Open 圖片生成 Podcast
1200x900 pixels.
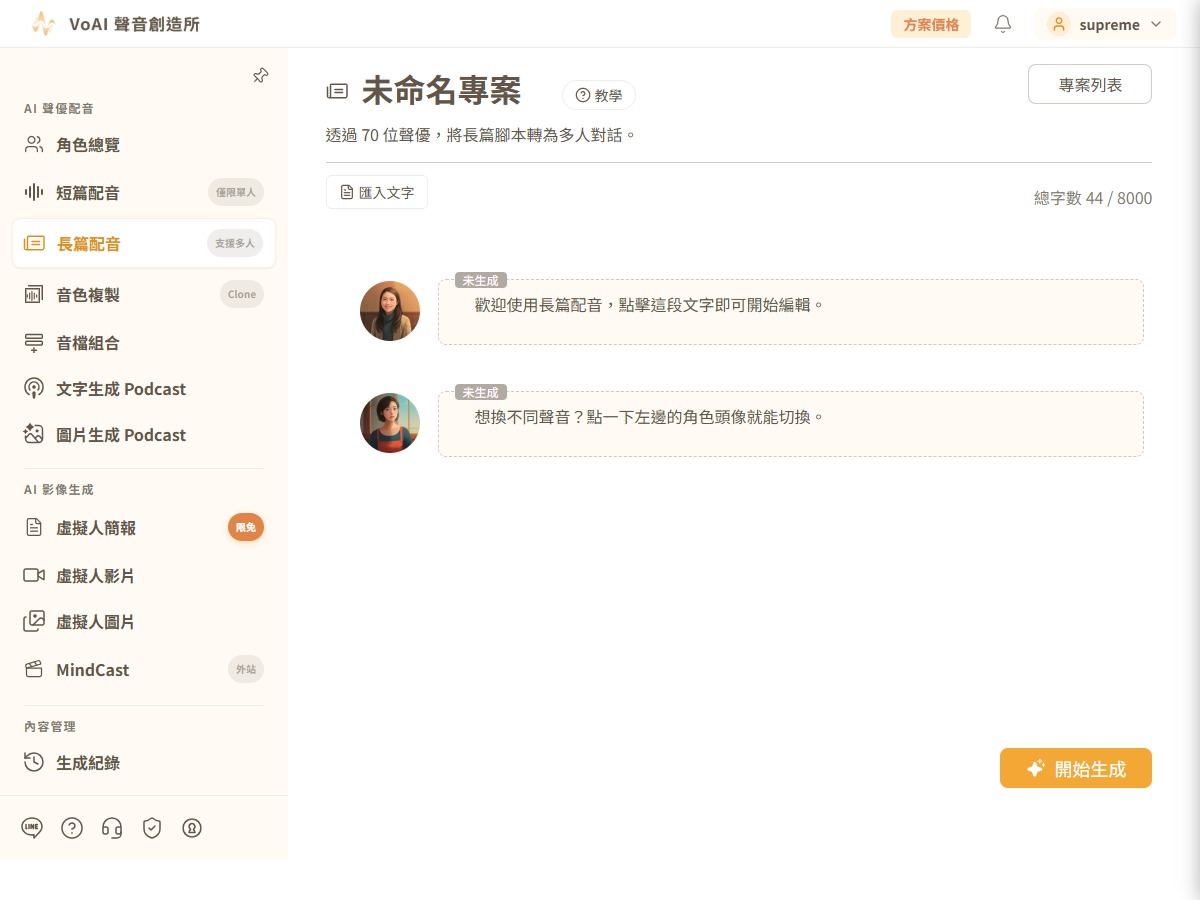click(144, 435)
